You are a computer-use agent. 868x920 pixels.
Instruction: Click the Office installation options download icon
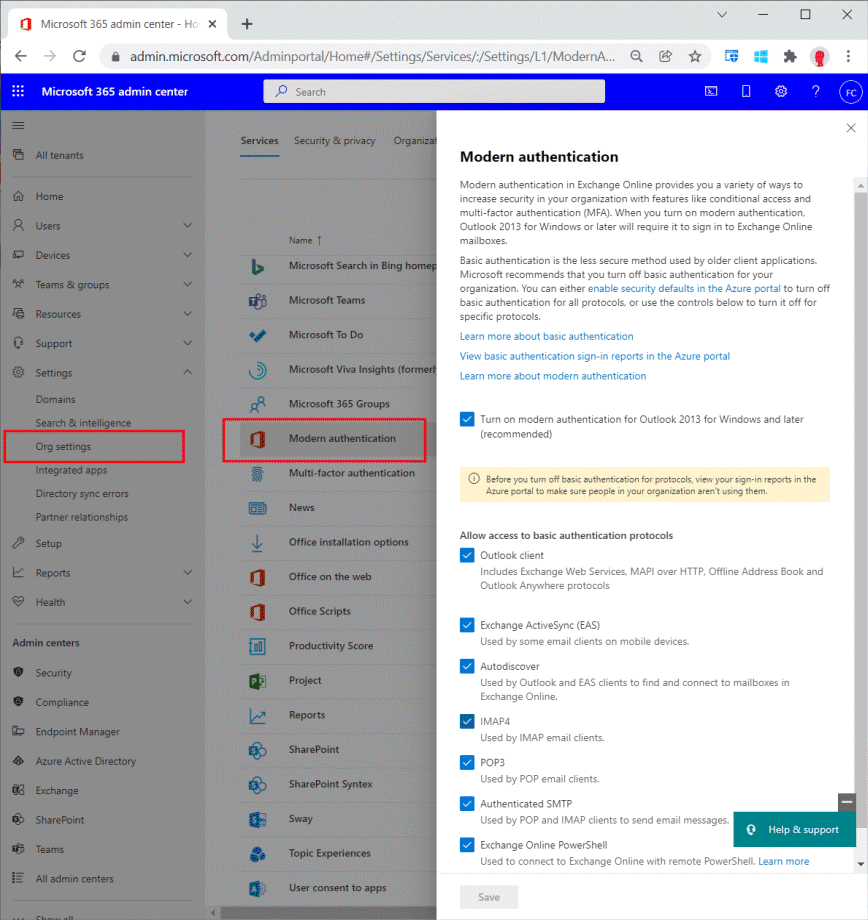258,543
